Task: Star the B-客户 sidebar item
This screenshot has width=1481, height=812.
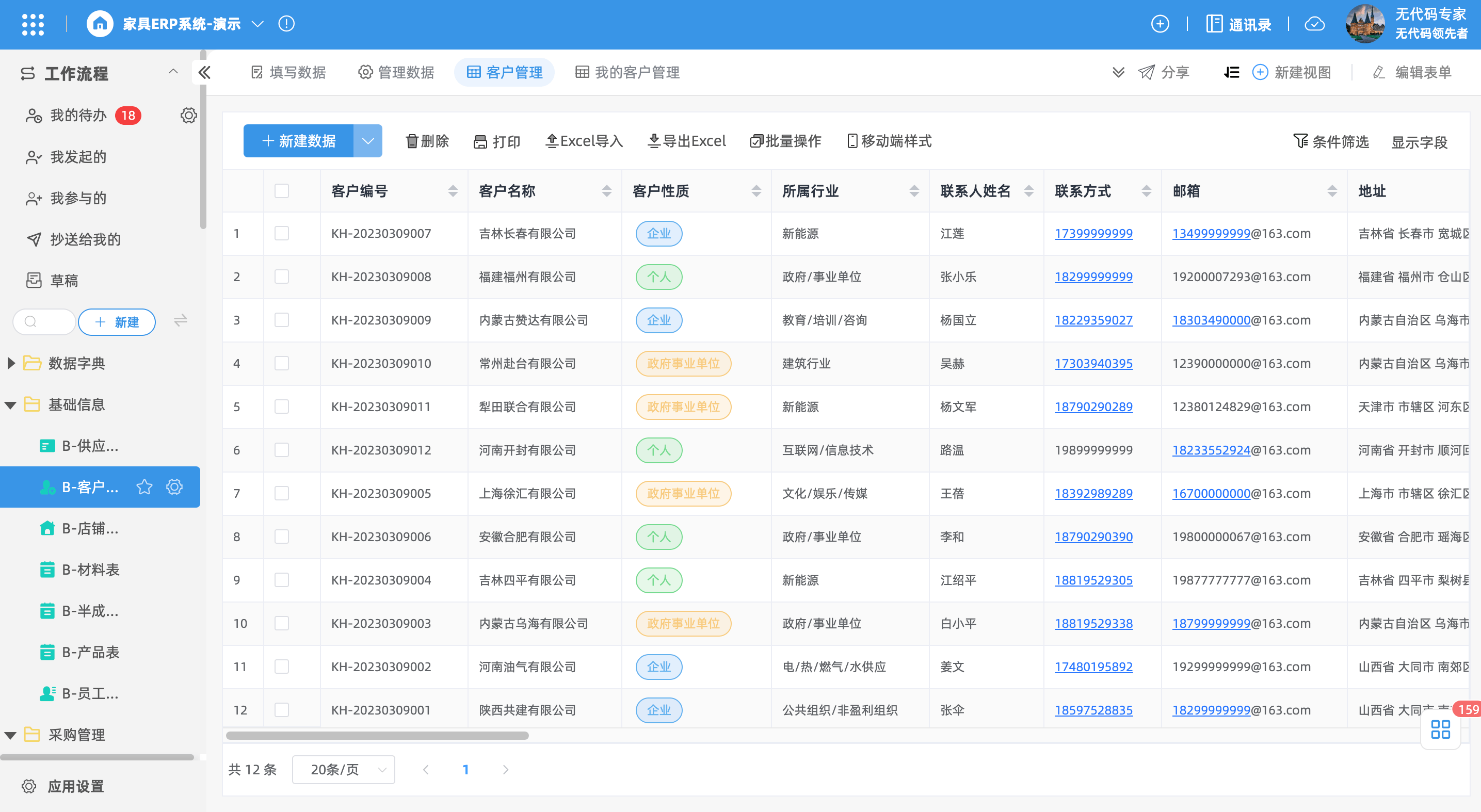Action: coord(144,488)
